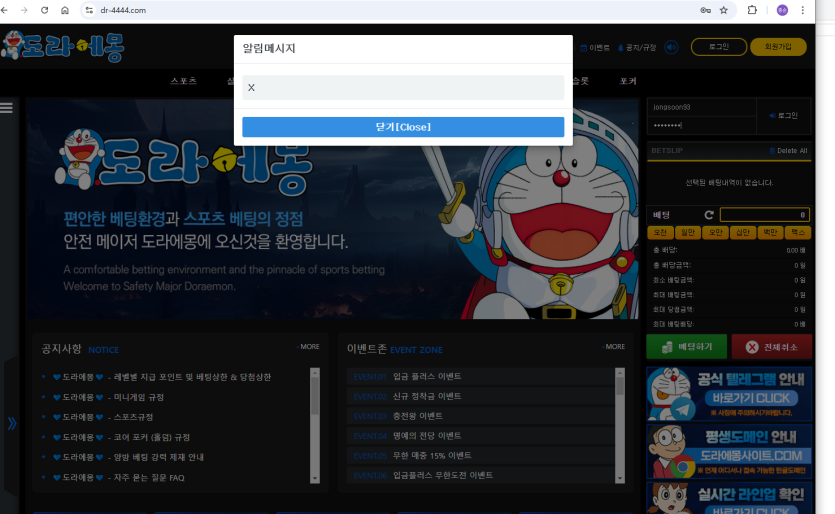This screenshot has width=835, height=514.
Task: Open notice 양방 베팅 강력 제재 안내
Action: click(x=128, y=458)
